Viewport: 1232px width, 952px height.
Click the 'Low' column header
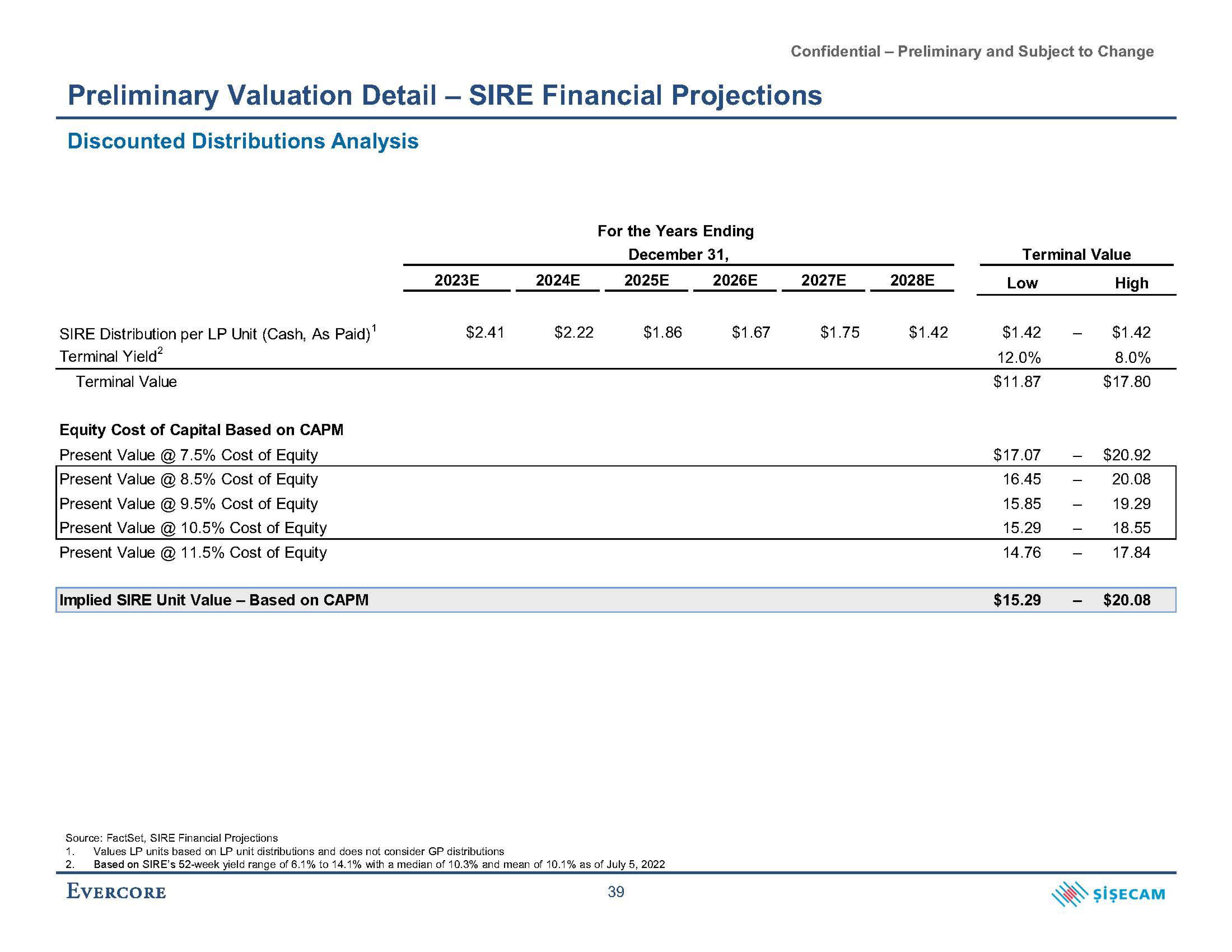pyautogui.click(x=1022, y=283)
